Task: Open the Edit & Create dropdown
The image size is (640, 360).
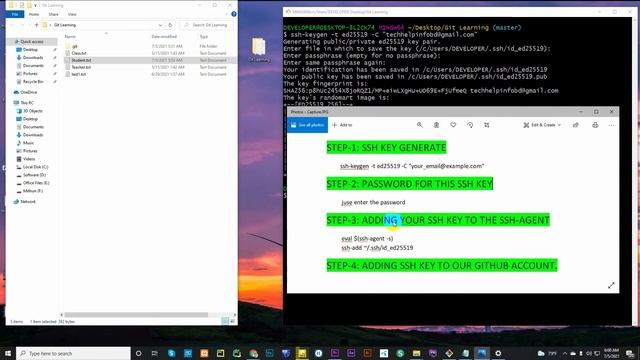Action: click(542, 125)
